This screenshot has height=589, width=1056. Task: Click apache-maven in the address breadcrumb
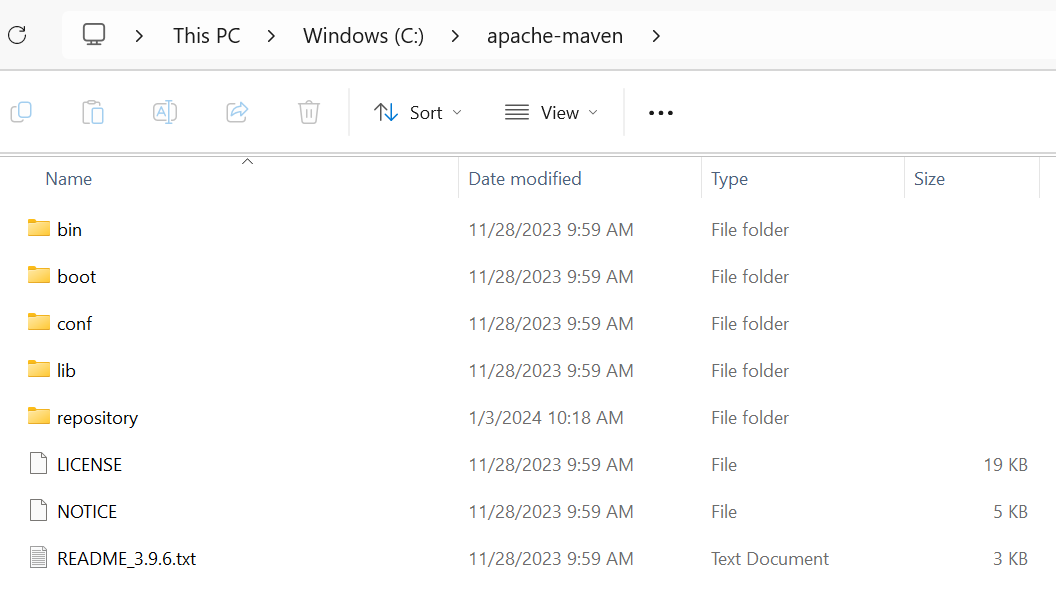(x=555, y=36)
